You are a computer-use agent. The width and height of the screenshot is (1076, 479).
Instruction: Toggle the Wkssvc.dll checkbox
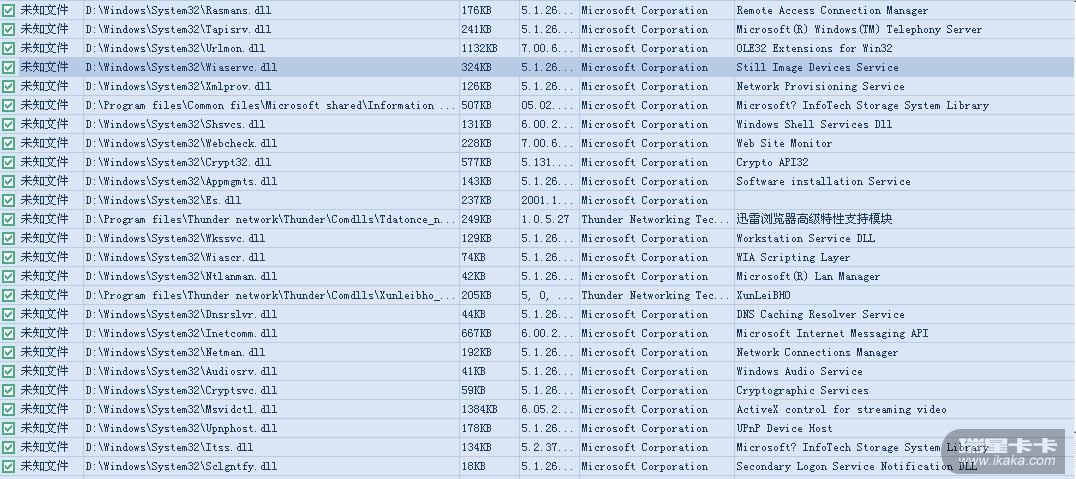[8, 238]
